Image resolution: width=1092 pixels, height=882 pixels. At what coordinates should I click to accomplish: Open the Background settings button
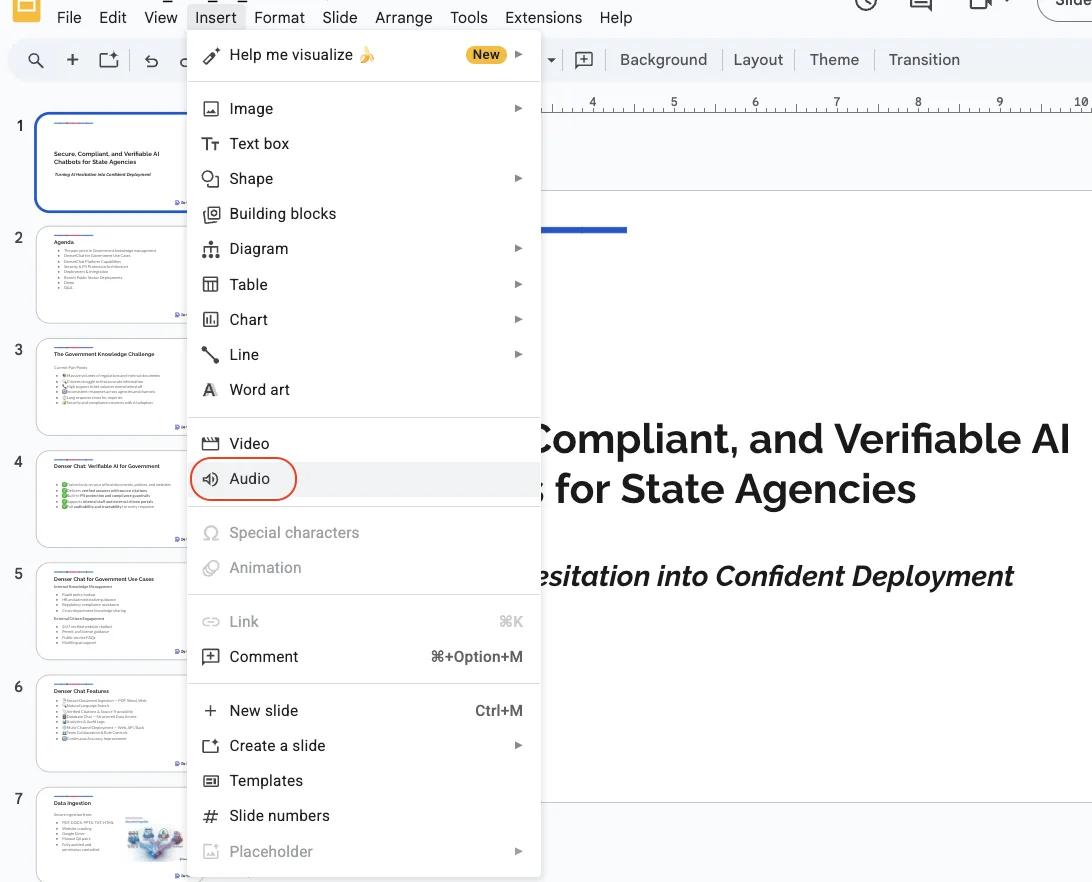pyautogui.click(x=663, y=59)
